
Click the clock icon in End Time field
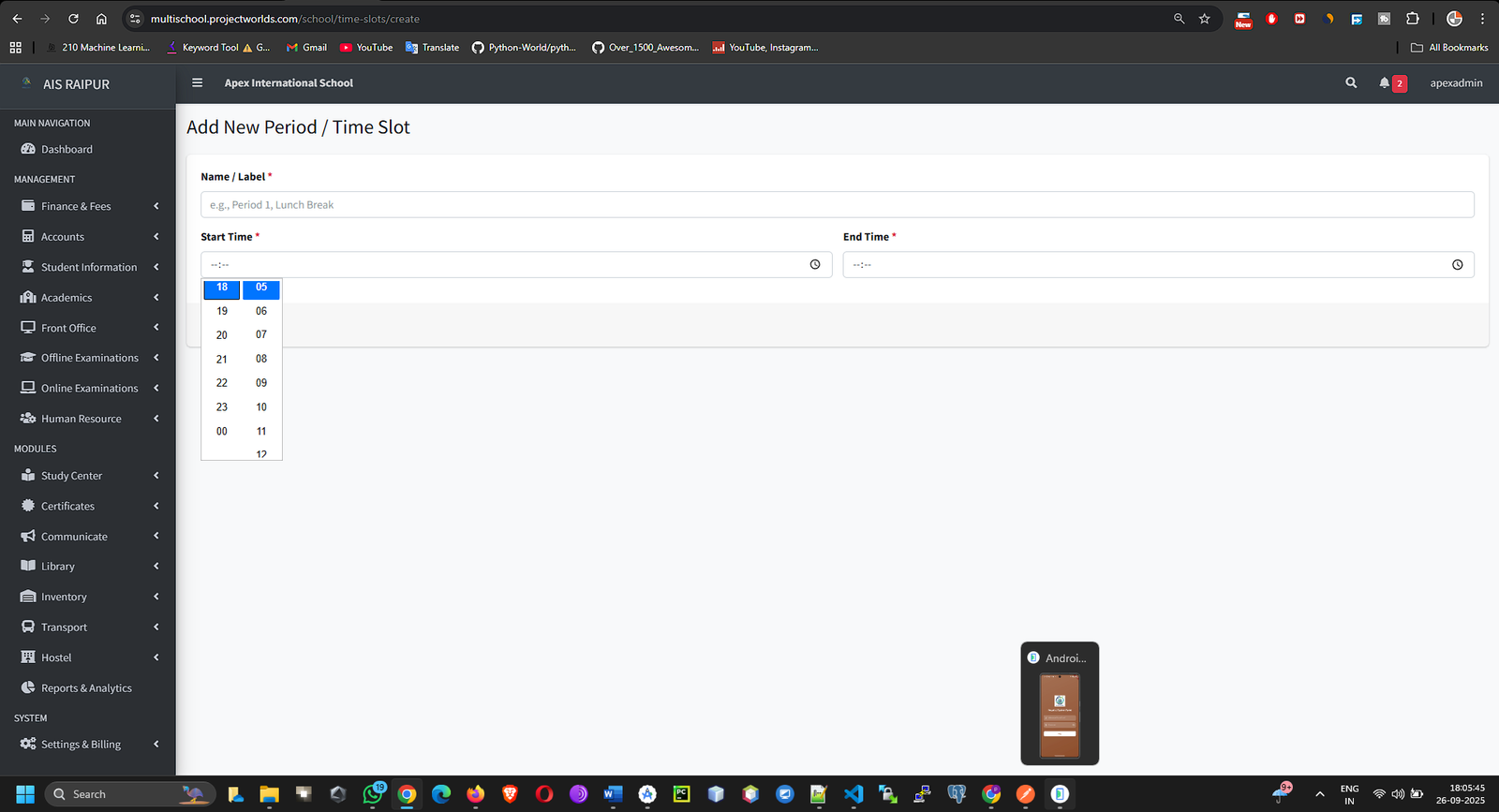point(1457,265)
